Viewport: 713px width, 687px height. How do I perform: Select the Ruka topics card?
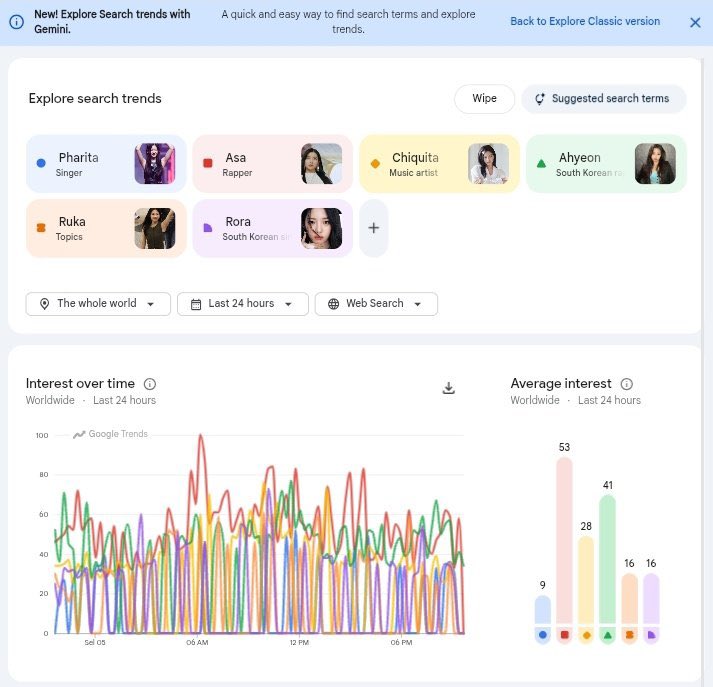coord(106,228)
